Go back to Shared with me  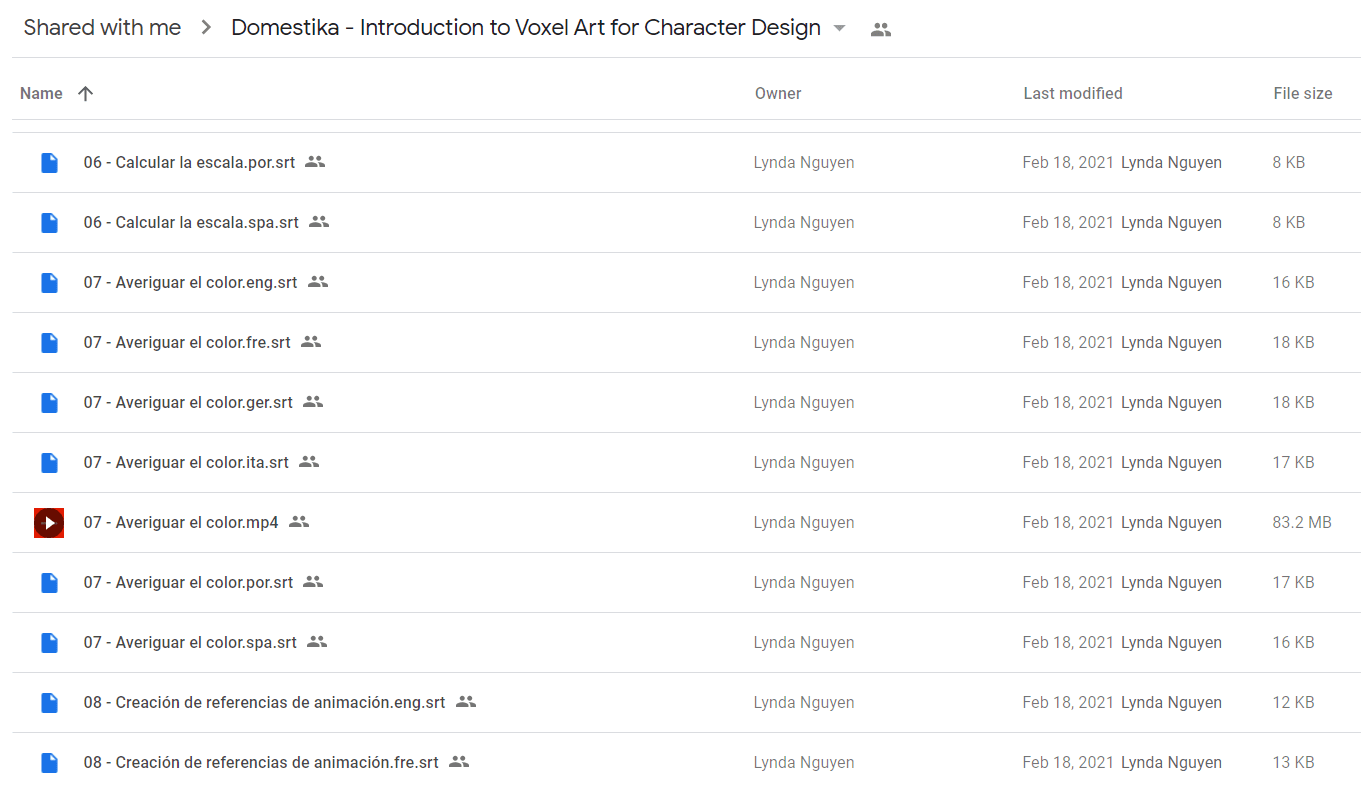[102, 28]
